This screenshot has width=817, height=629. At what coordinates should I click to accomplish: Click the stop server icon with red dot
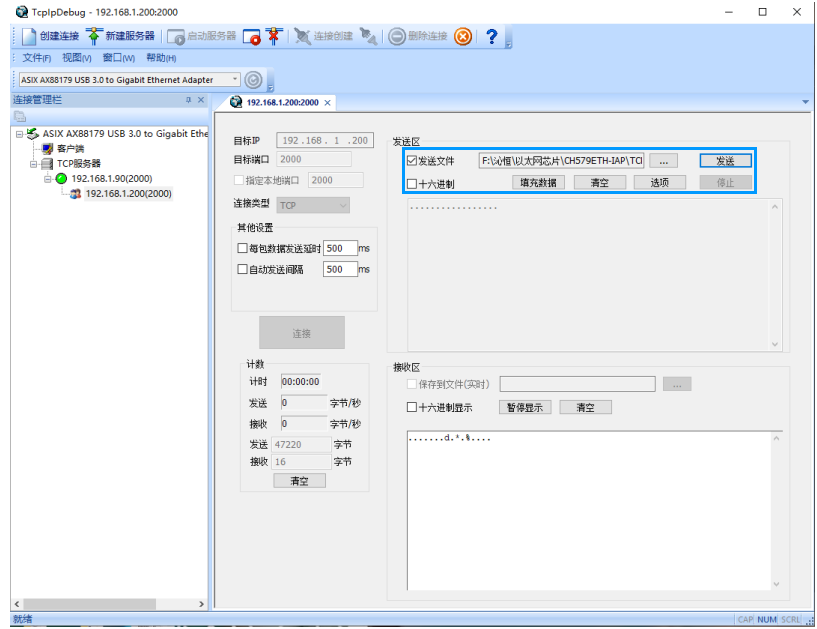point(252,36)
